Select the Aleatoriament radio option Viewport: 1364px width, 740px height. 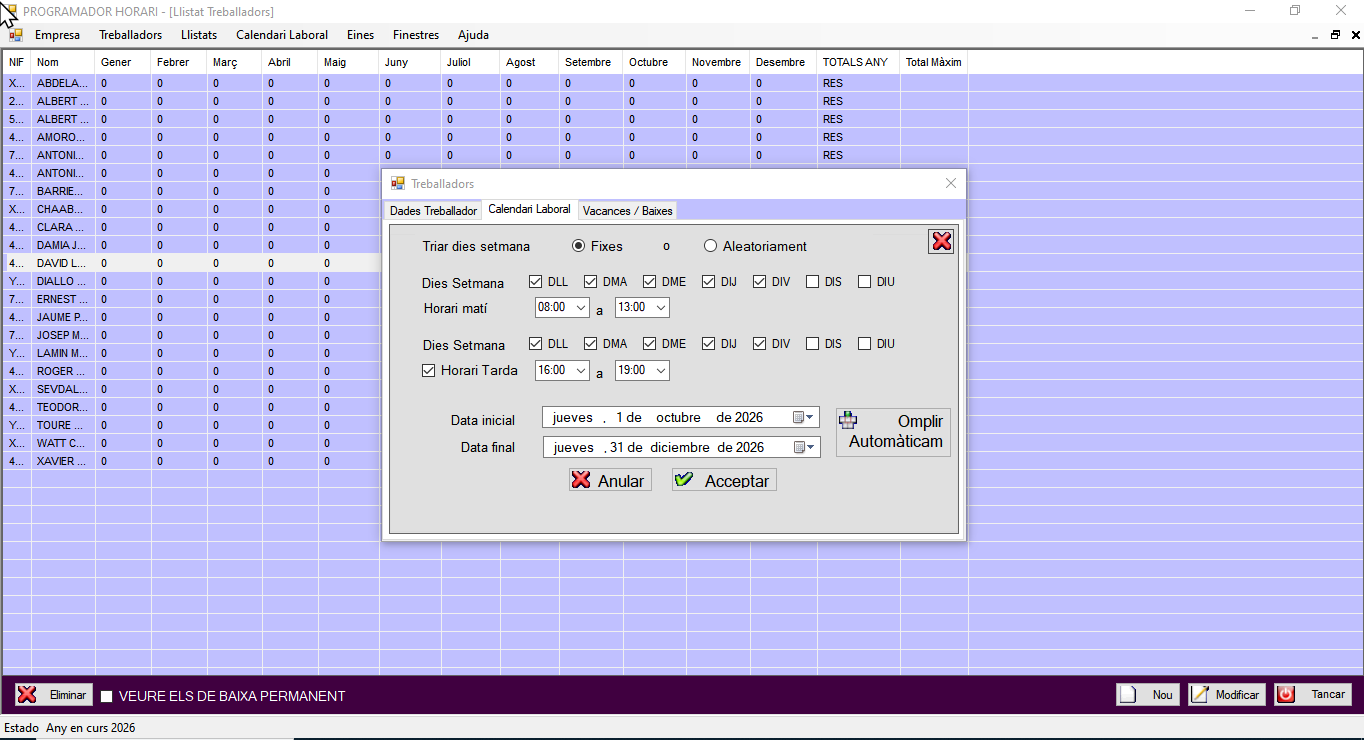pyautogui.click(x=711, y=246)
